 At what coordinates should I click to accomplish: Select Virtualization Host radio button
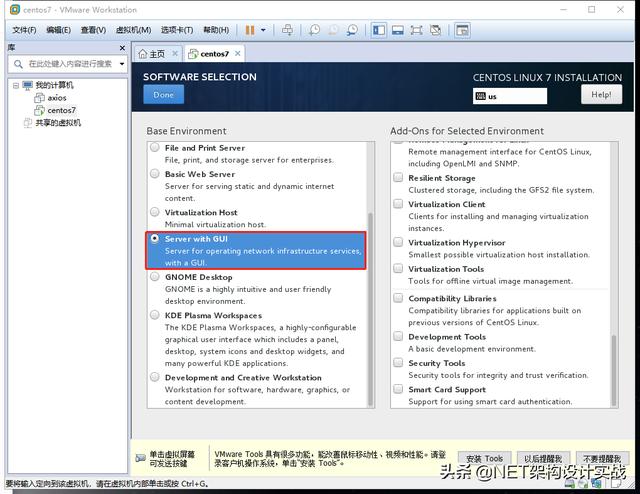[155, 212]
